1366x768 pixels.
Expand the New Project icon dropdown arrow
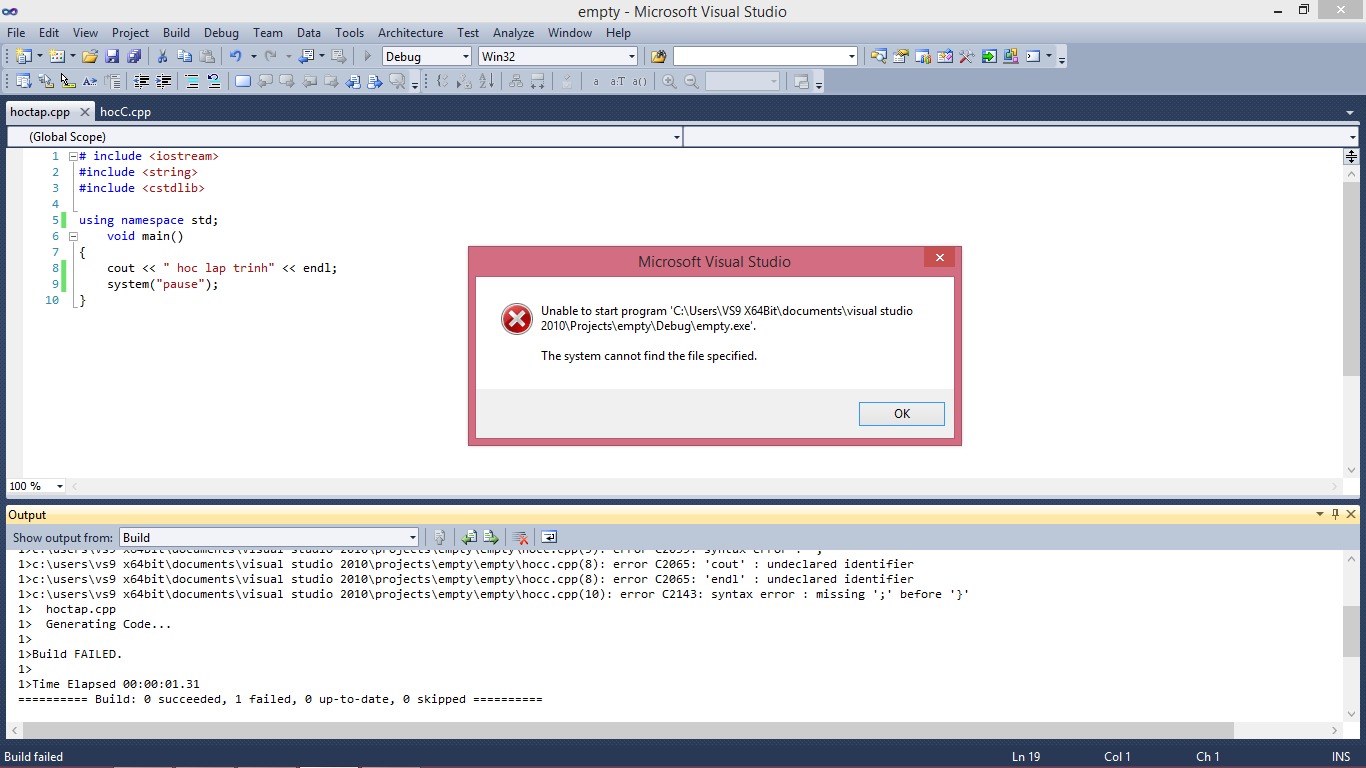point(38,56)
